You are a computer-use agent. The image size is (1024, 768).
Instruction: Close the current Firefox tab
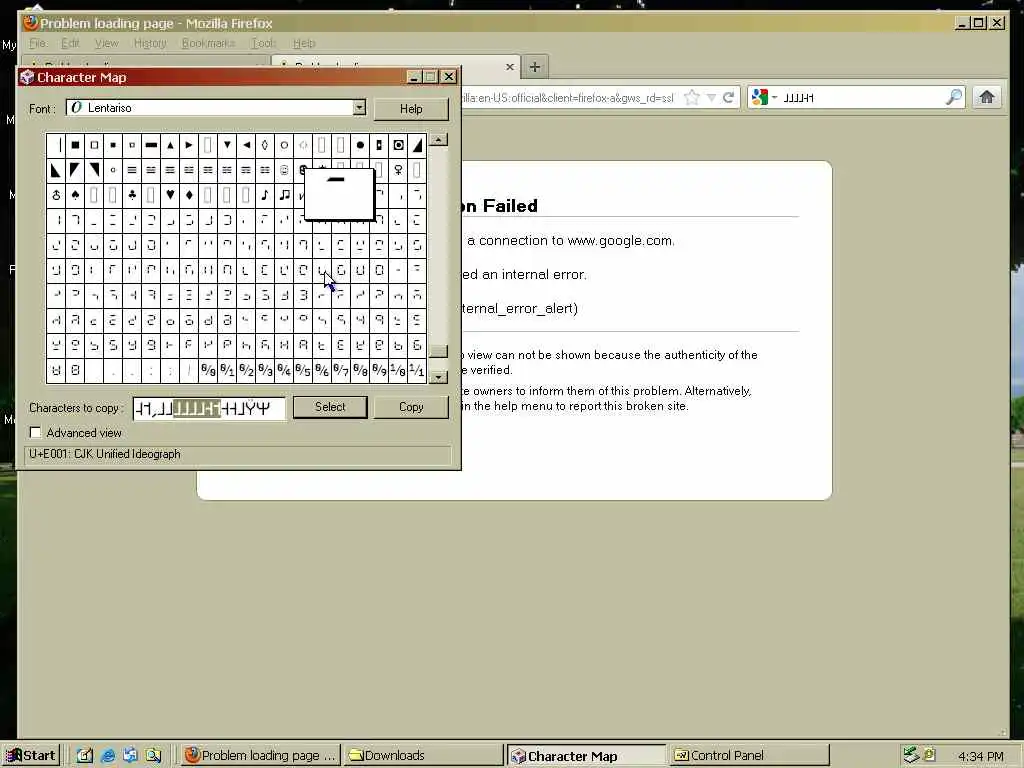(x=509, y=67)
